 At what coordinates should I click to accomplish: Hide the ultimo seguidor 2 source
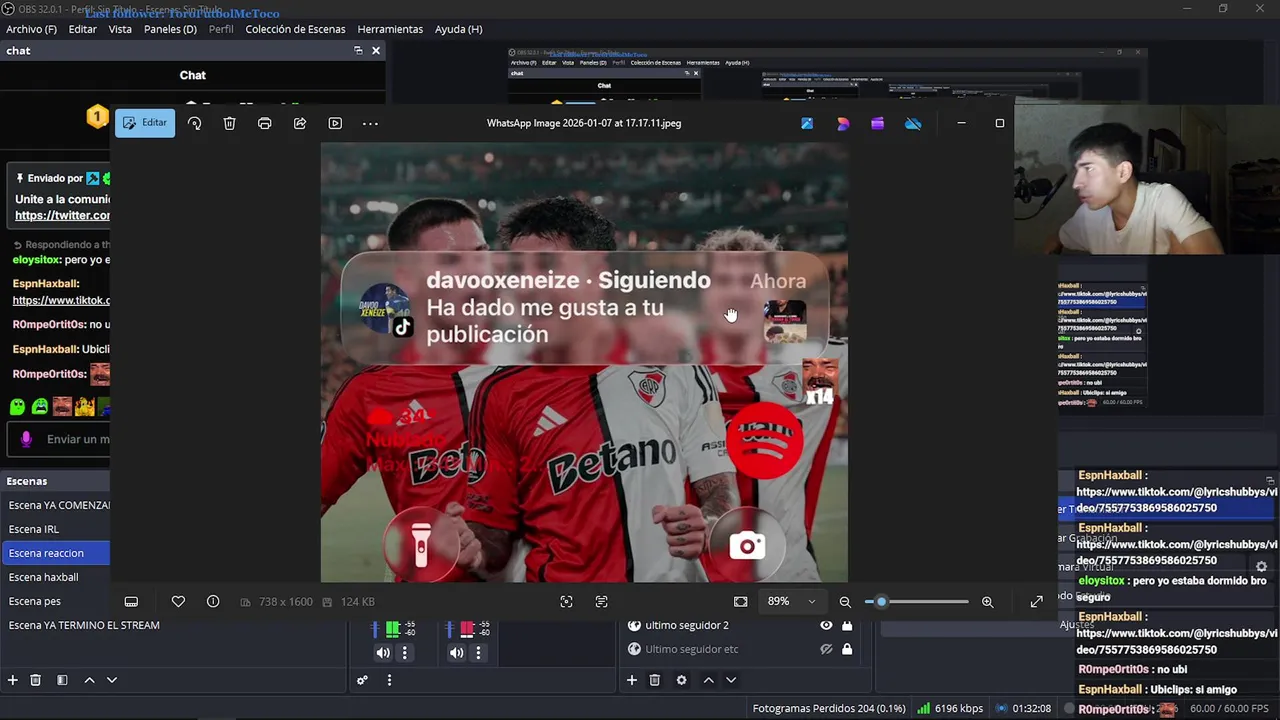pyautogui.click(x=826, y=625)
